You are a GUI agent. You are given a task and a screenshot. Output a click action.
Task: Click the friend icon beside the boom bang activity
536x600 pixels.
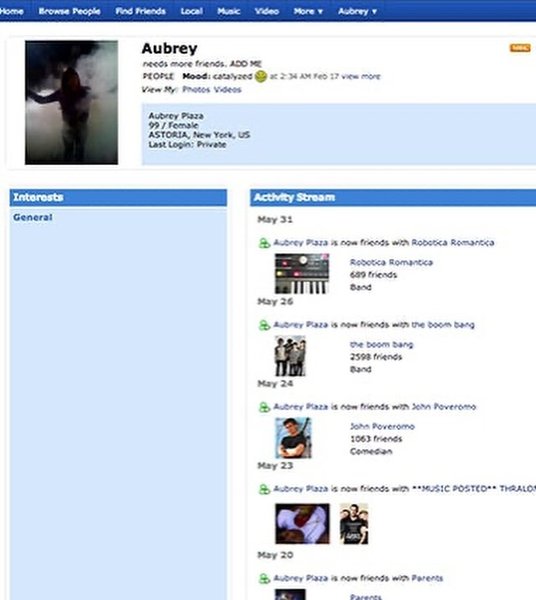click(x=264, y=325)
